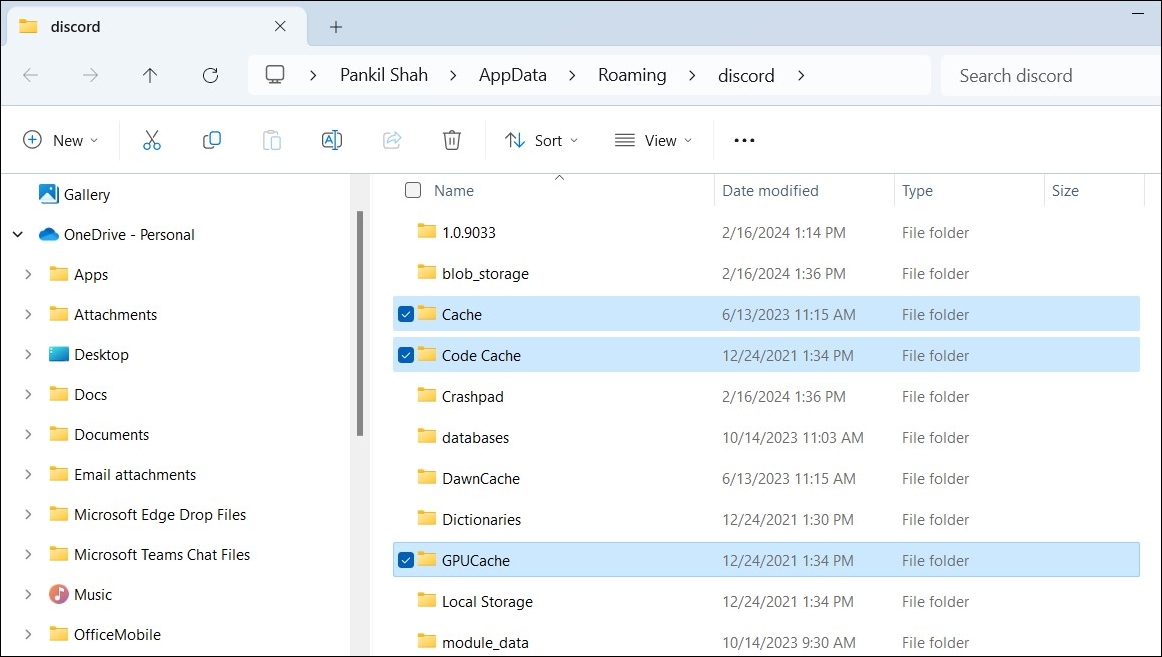Screen dimensions: 1162x657
Task: Refresh the folder view
Action: pos(210,75)
